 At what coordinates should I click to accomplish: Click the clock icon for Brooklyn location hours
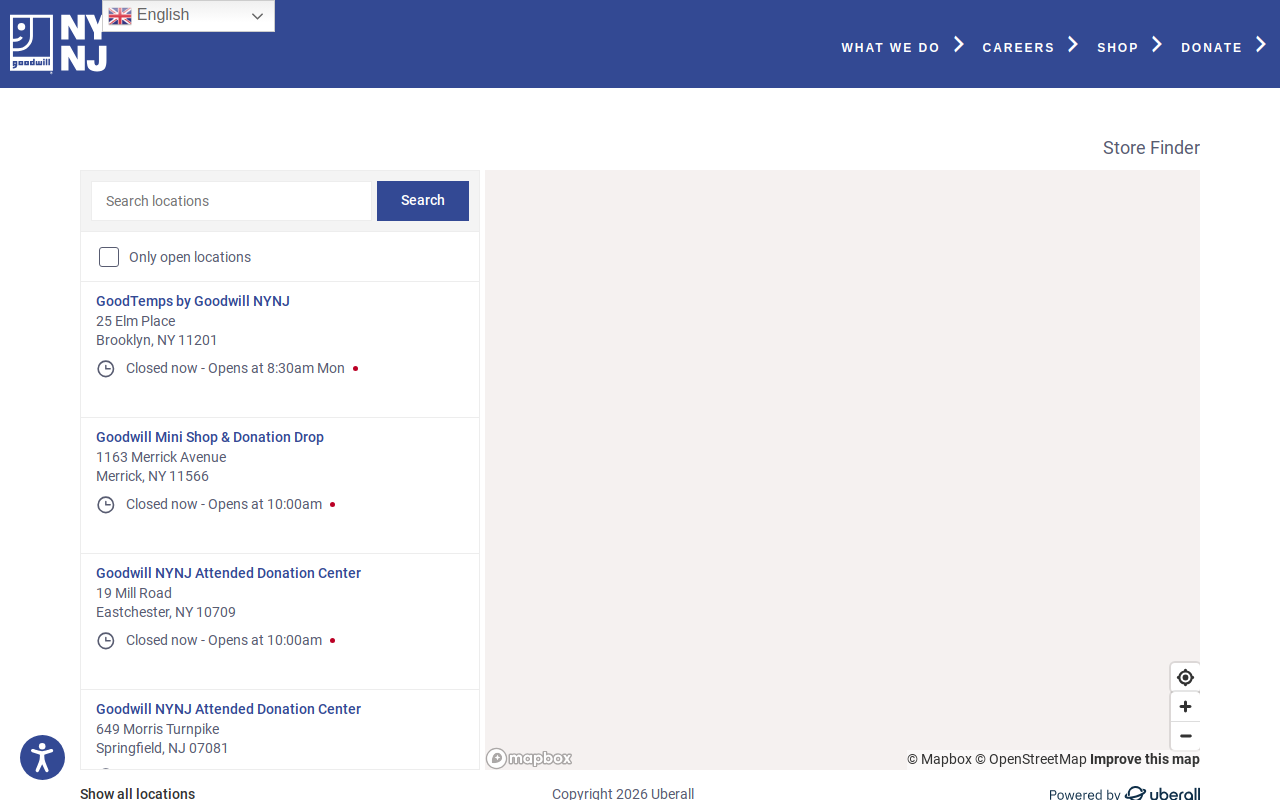tap(105, 369)
